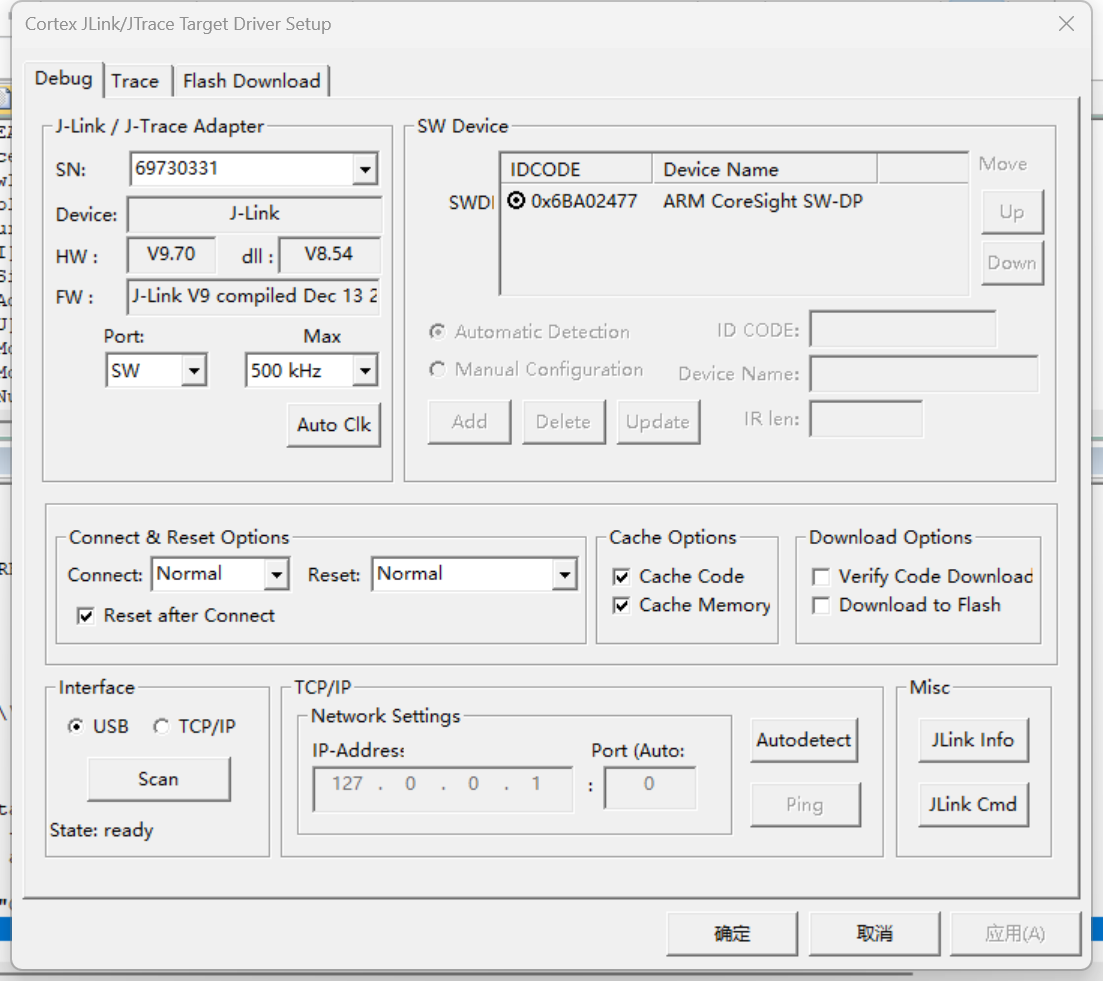Select the USB interface radio button

75,726
